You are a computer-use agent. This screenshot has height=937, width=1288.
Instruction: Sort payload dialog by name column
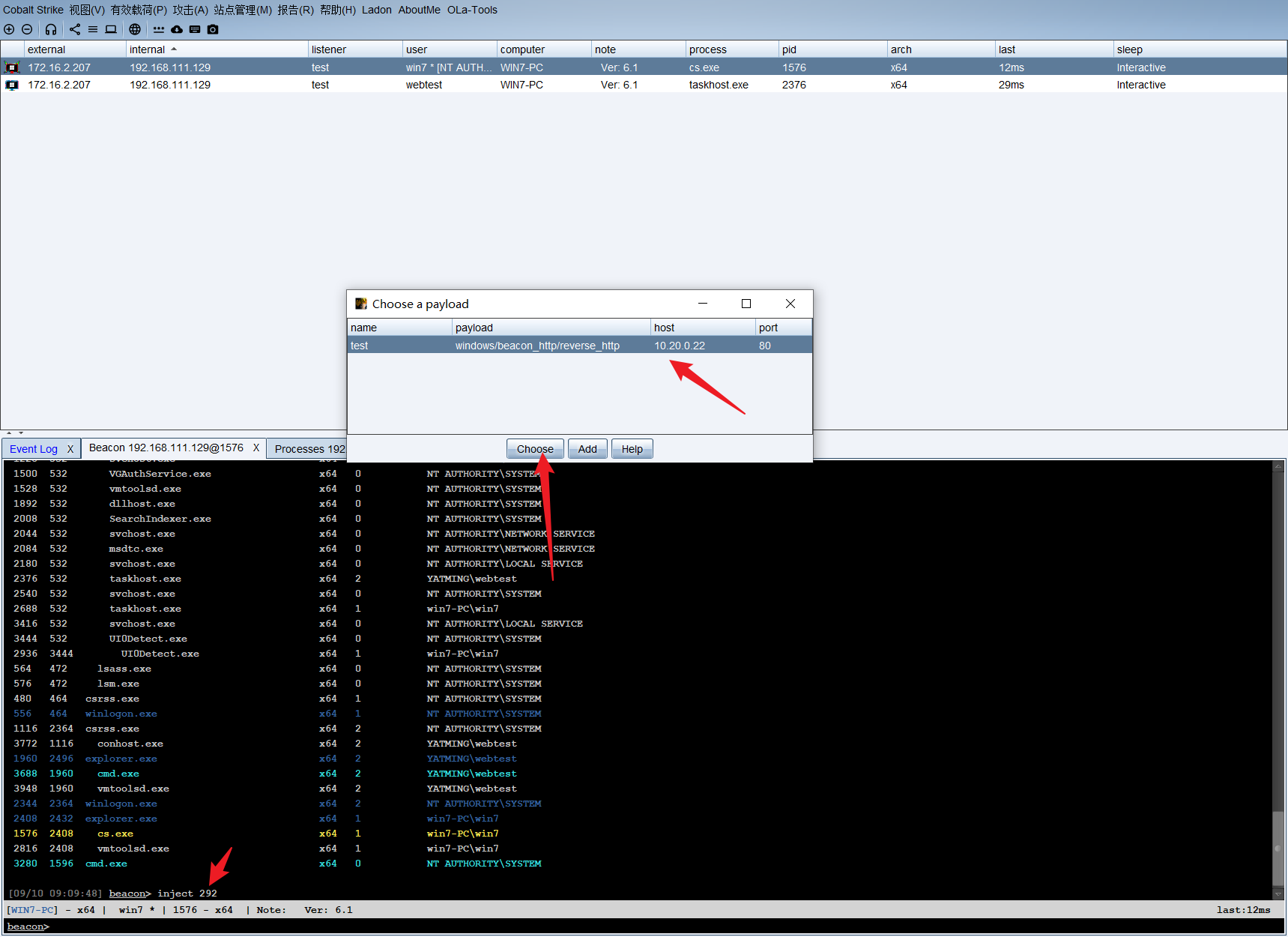point(400,328)
